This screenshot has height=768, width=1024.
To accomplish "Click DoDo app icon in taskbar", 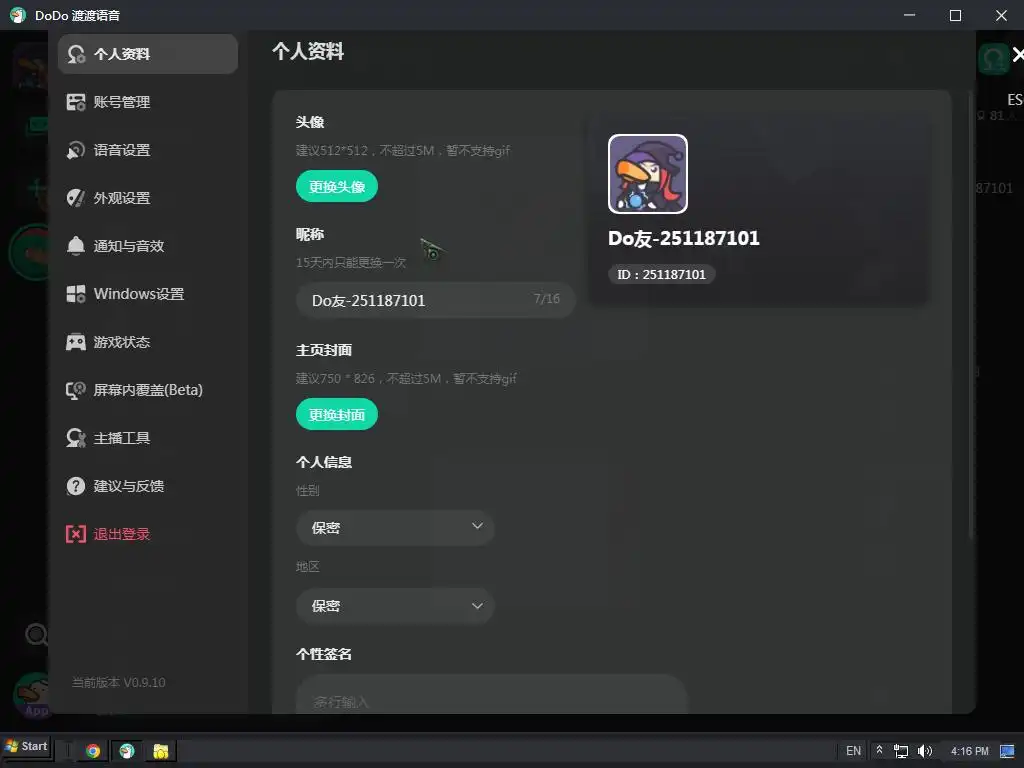I will click(x=127, y=751).
